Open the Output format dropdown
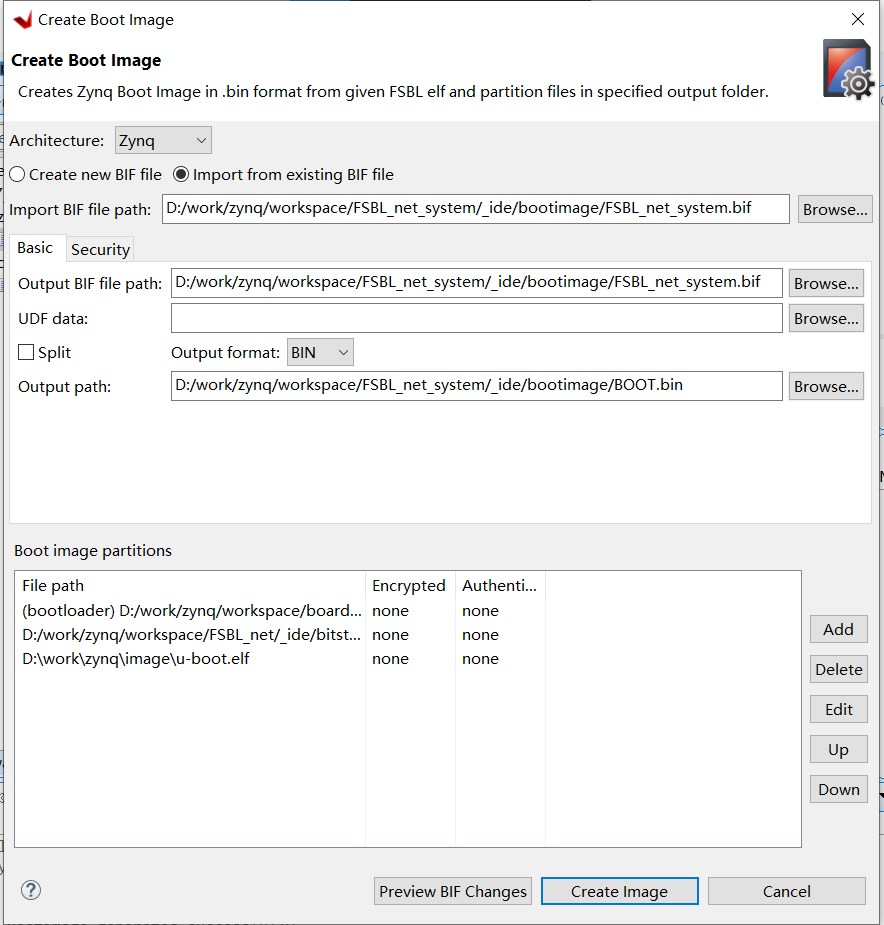884x925 pixels. [320, 352]
